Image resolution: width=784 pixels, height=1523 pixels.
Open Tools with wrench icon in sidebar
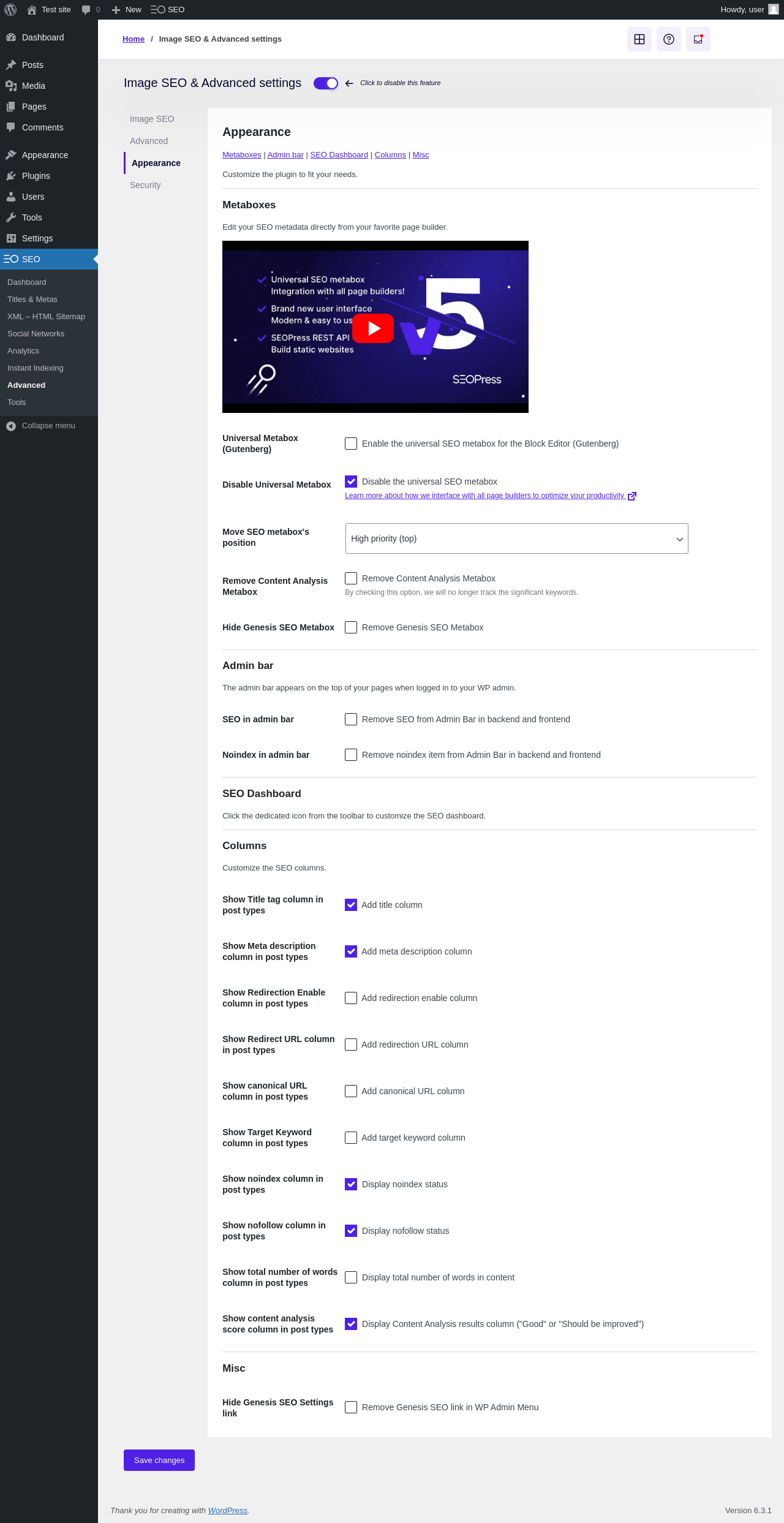(49, 217)
